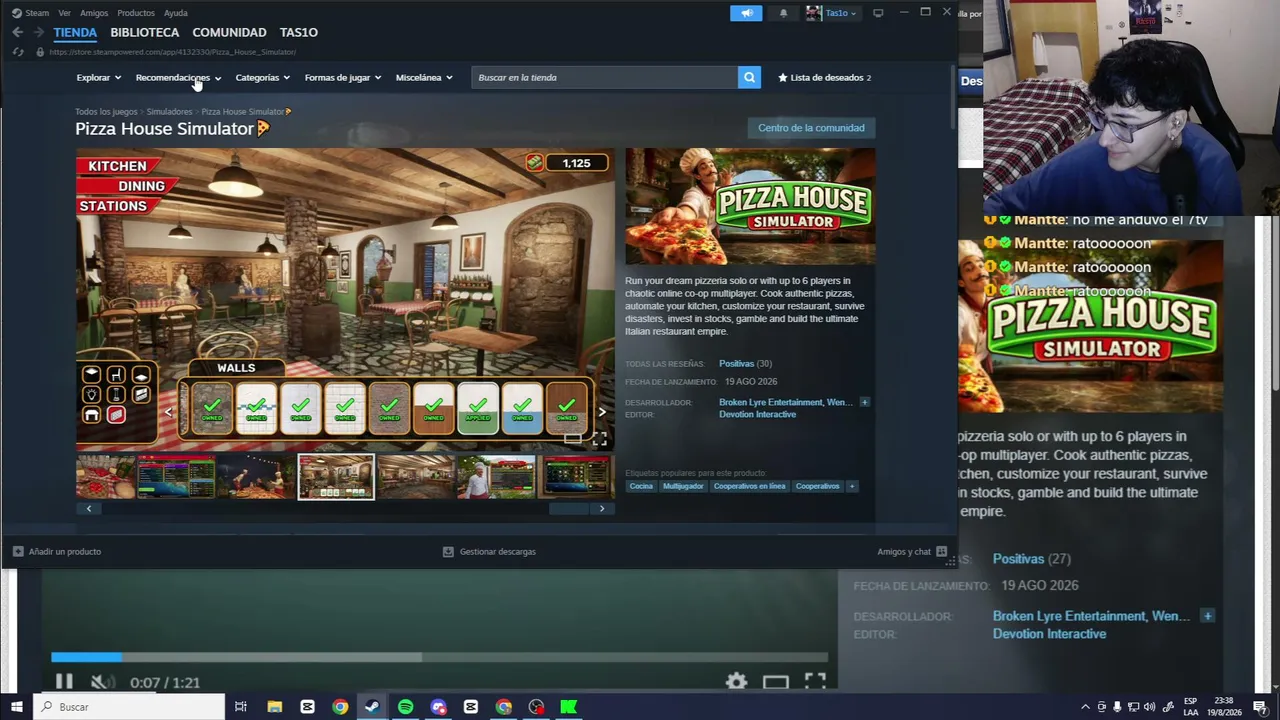
Task: Expand the Miscelánea dropdown
Action: coord(424,77)
